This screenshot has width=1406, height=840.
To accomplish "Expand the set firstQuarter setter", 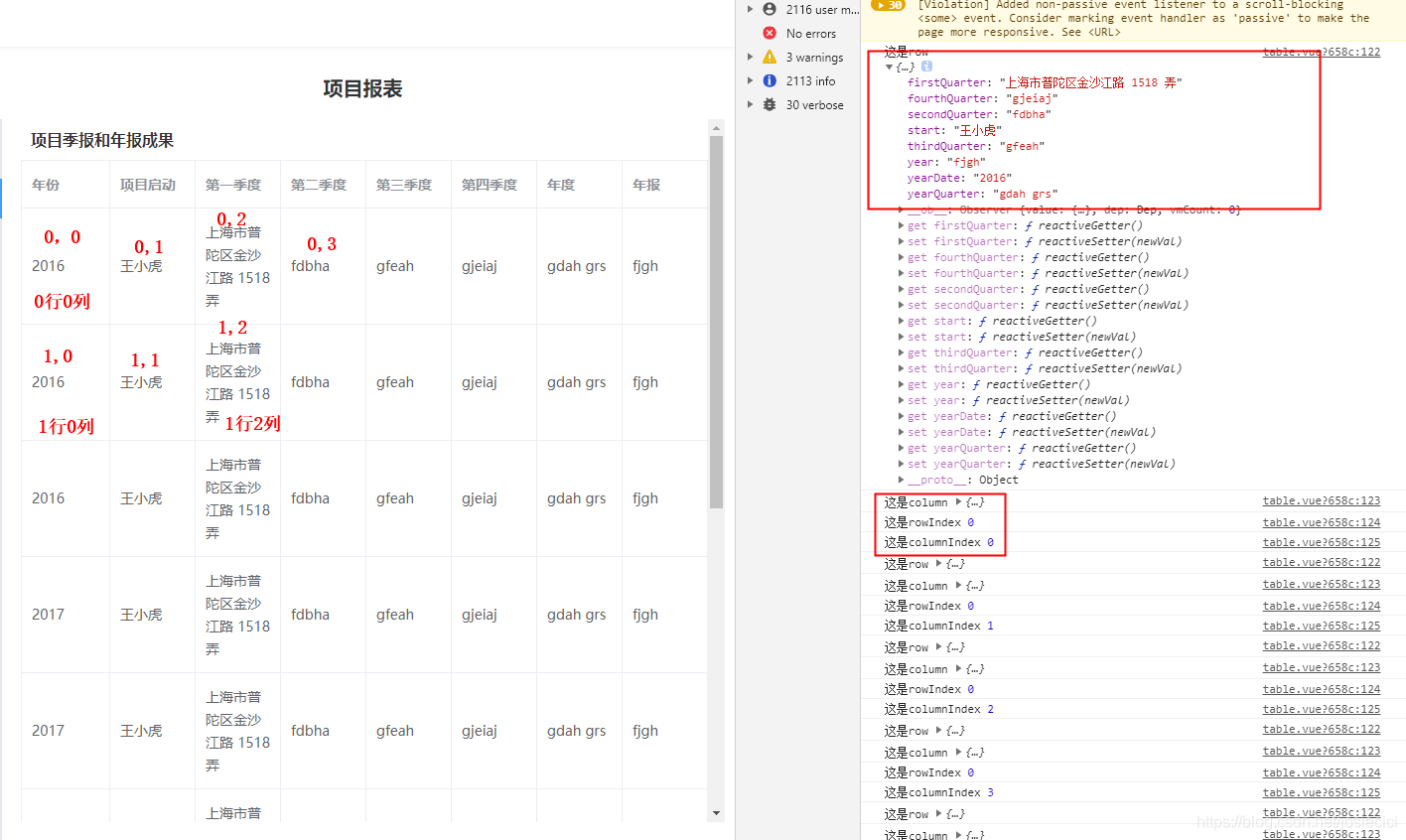I will pos(901,241).
